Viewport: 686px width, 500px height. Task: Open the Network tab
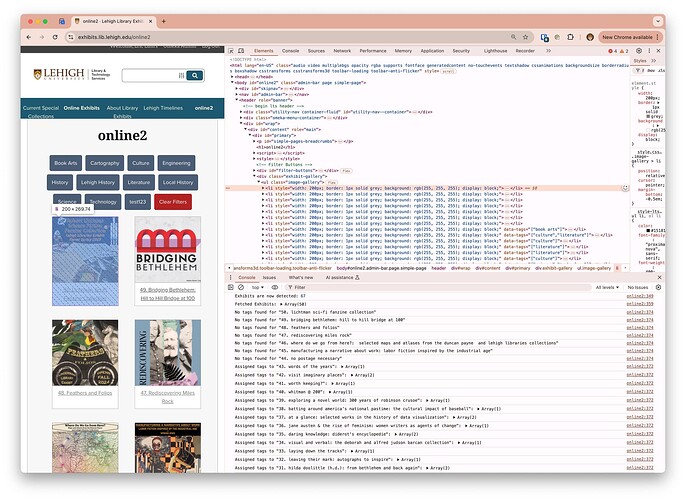[x=342, y=51]
